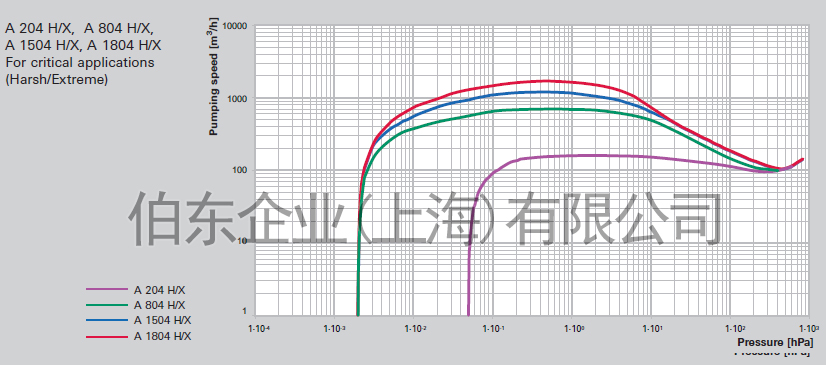
Task: Click the purple legend line for A 204 H/X
Action: 106,289
